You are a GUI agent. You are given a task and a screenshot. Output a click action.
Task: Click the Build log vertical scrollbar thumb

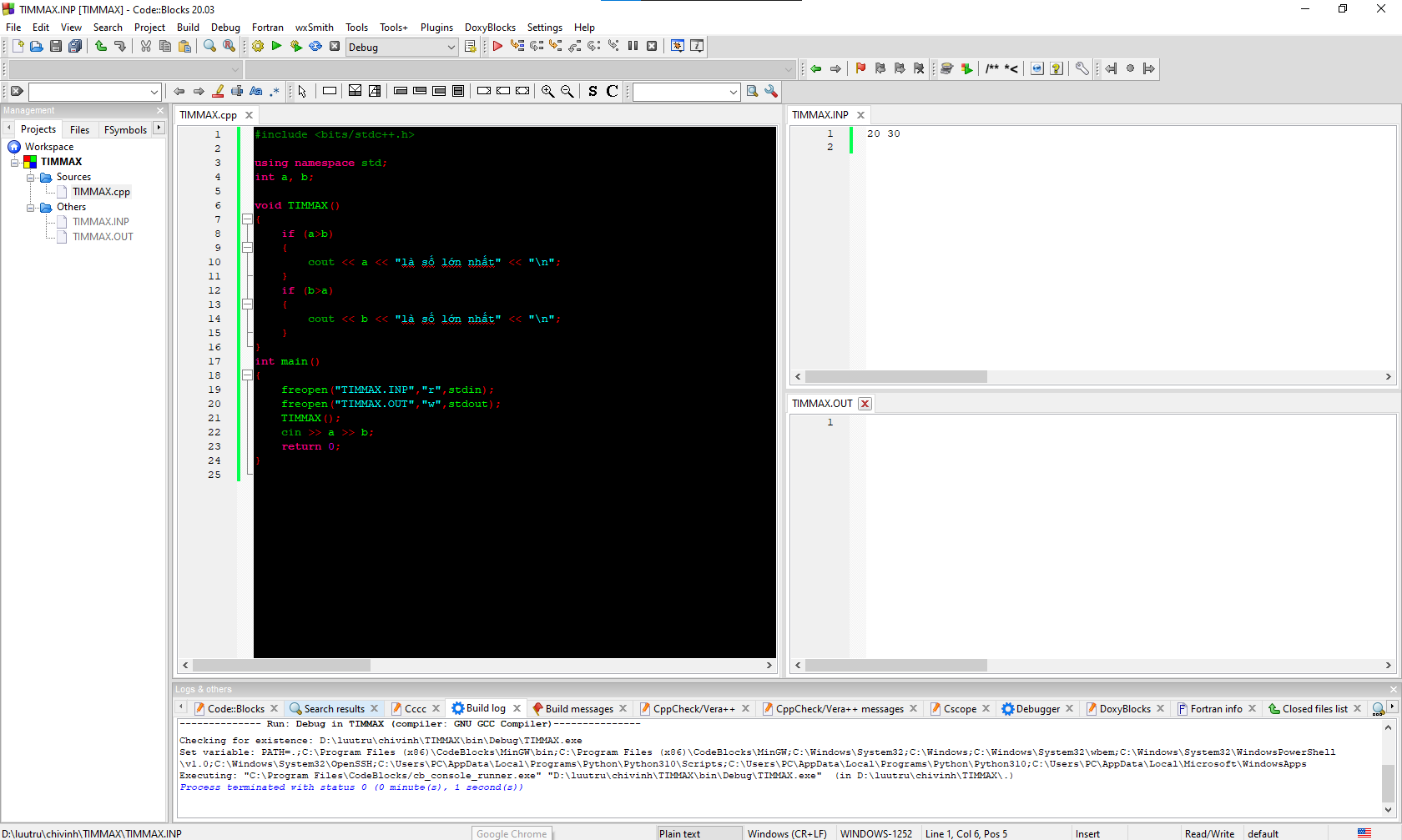click(1388, 782)
